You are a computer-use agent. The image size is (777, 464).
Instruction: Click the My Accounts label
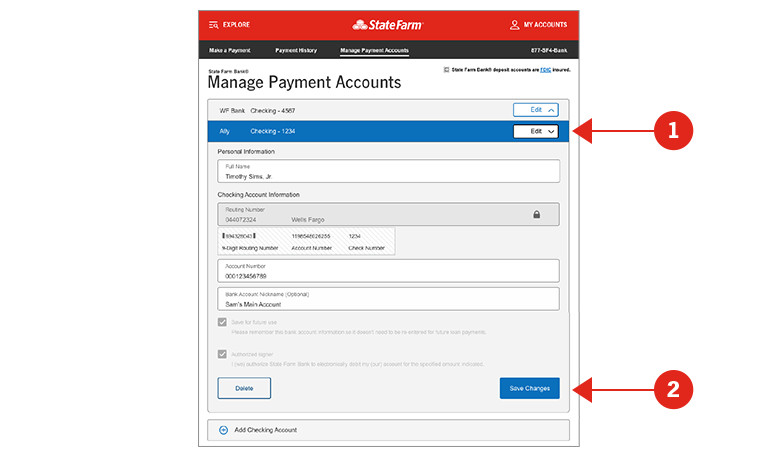click(x=546, y=25)
